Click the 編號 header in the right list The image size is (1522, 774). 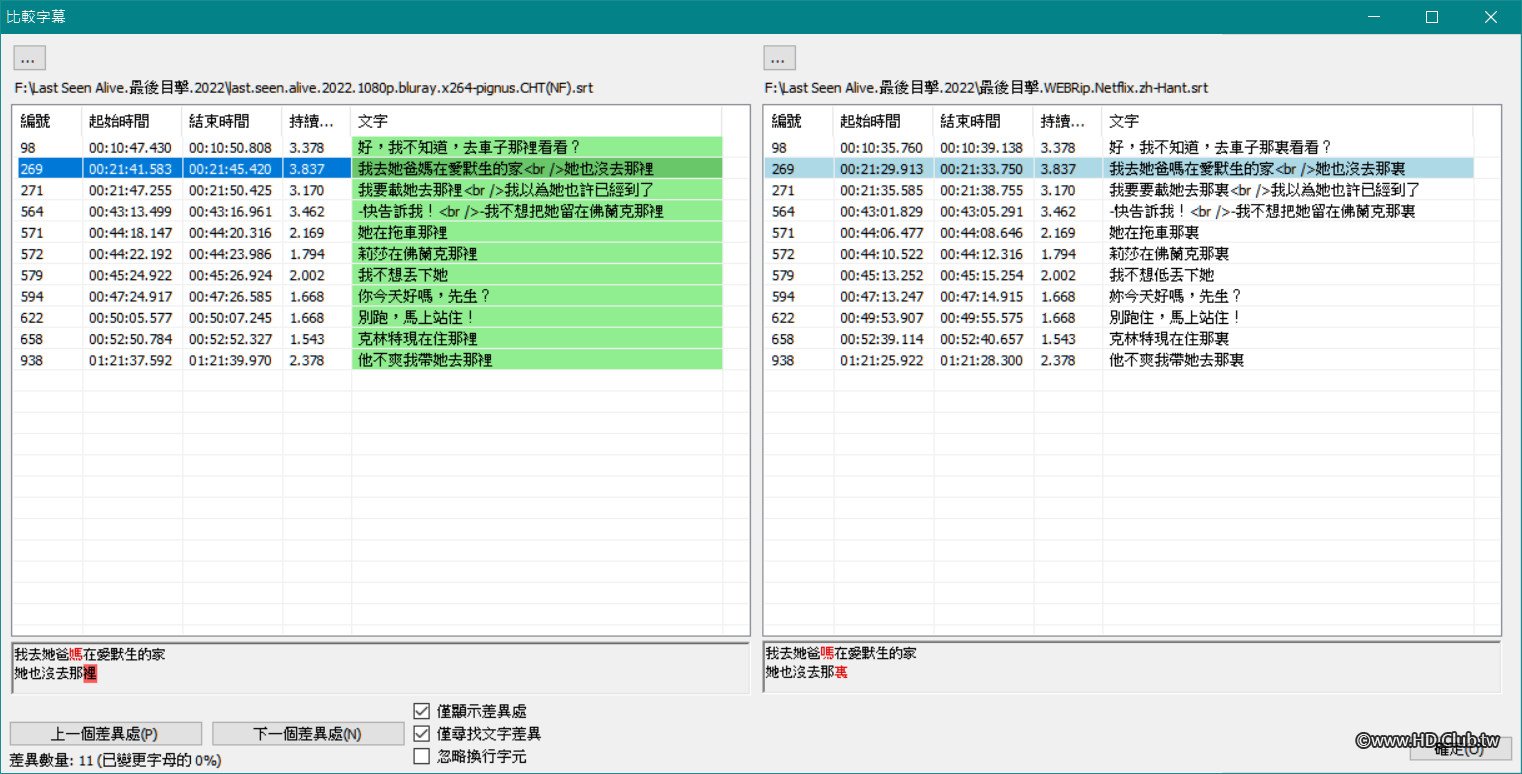pyautogui.click(x=799, y=121)
